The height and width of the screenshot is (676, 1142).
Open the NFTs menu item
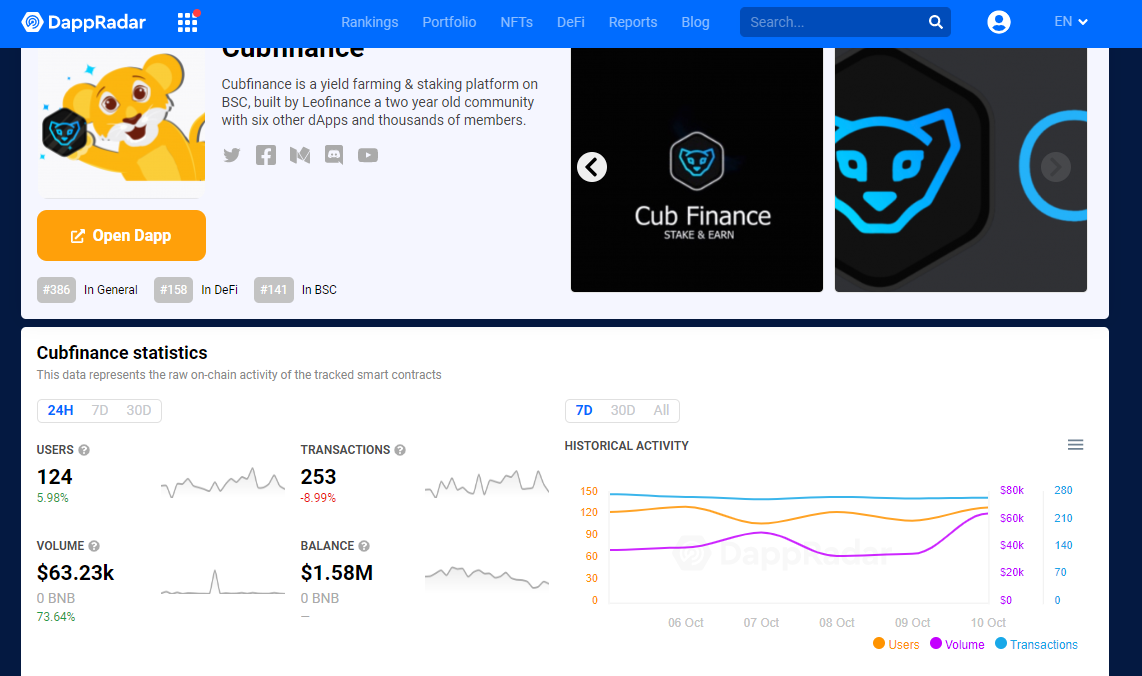516,23
